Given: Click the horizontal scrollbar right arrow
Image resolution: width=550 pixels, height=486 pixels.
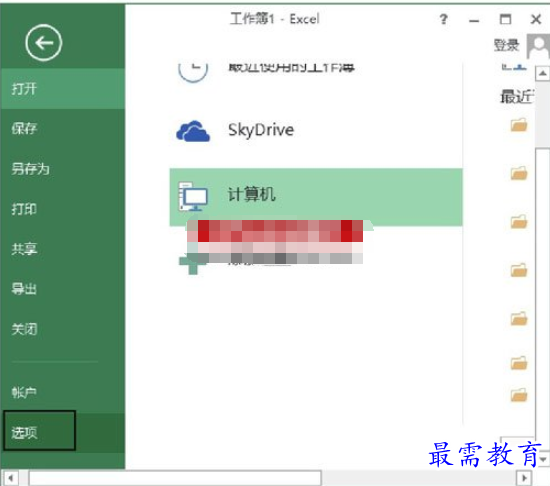Looking at the screenshot, I should [x=524, y=478].
